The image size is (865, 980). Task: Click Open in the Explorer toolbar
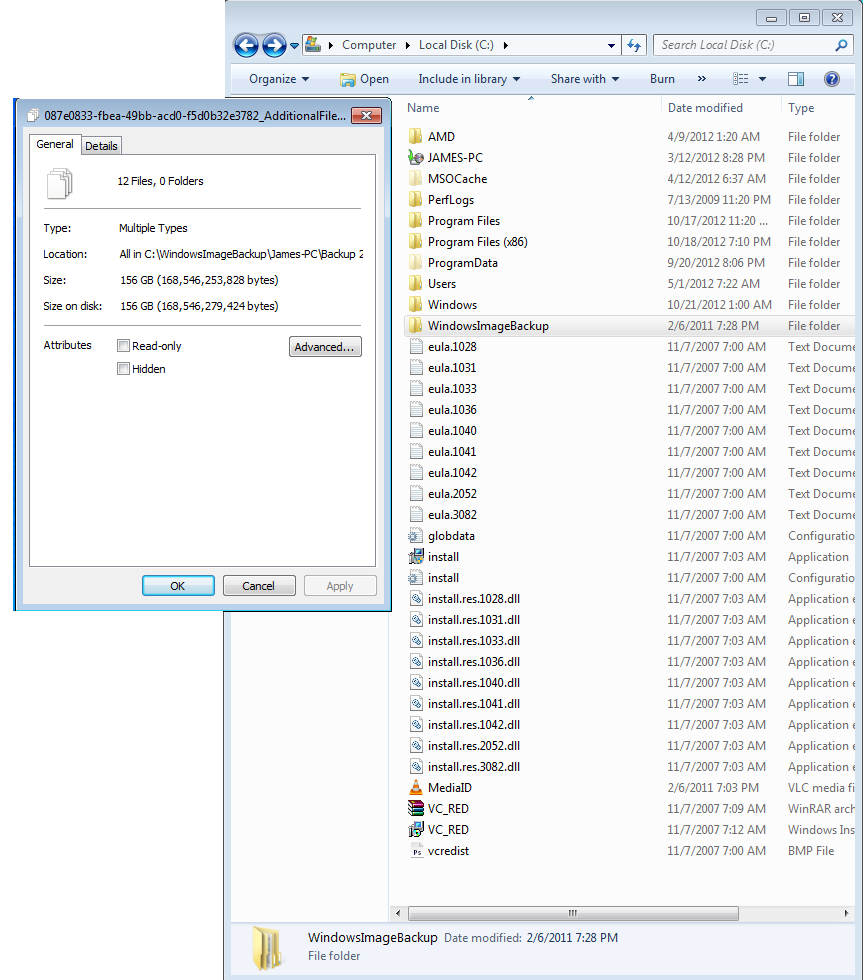click(364, 79)
